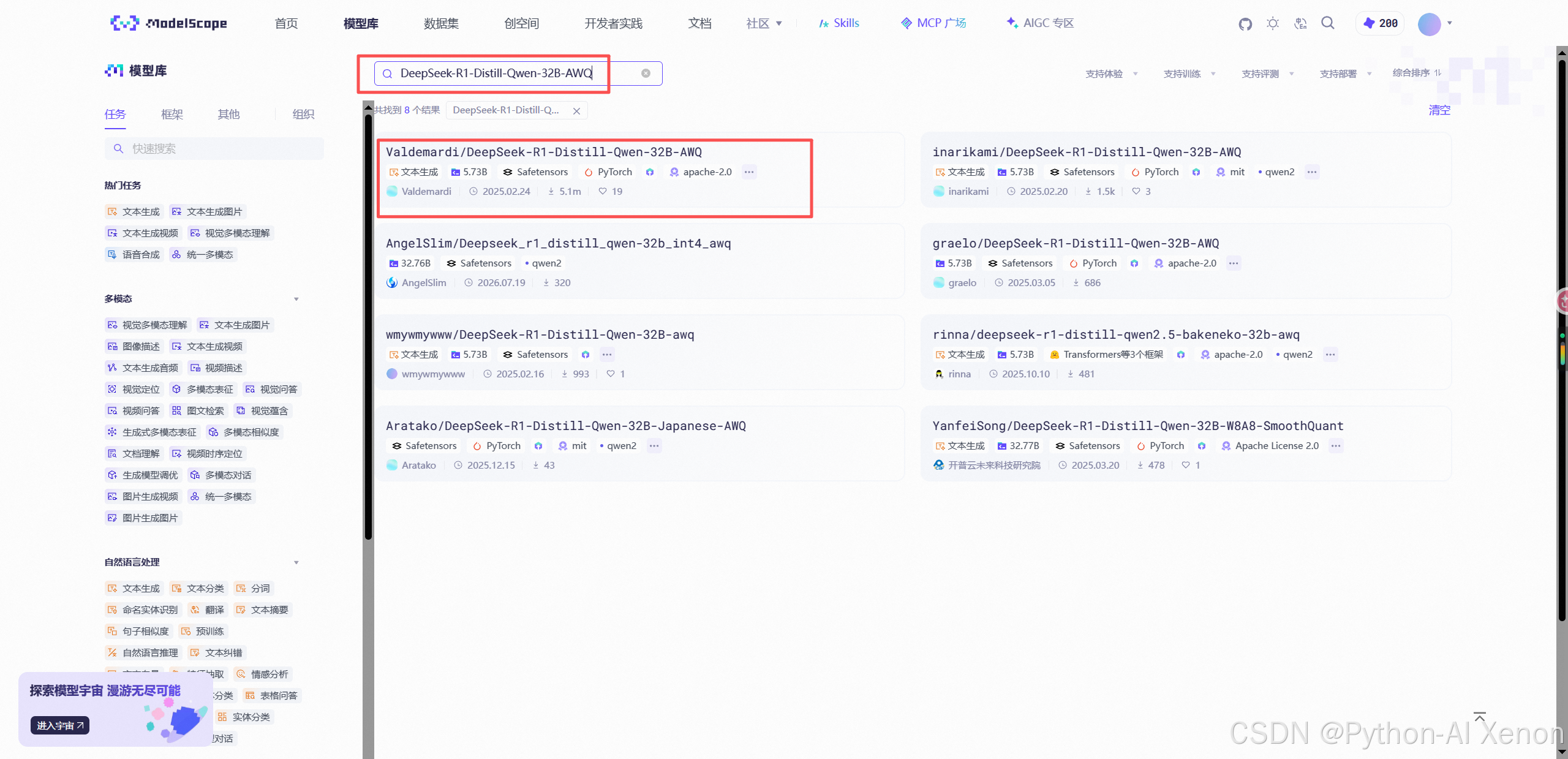Filter by 图像描述 task tag

coord(134,347)
